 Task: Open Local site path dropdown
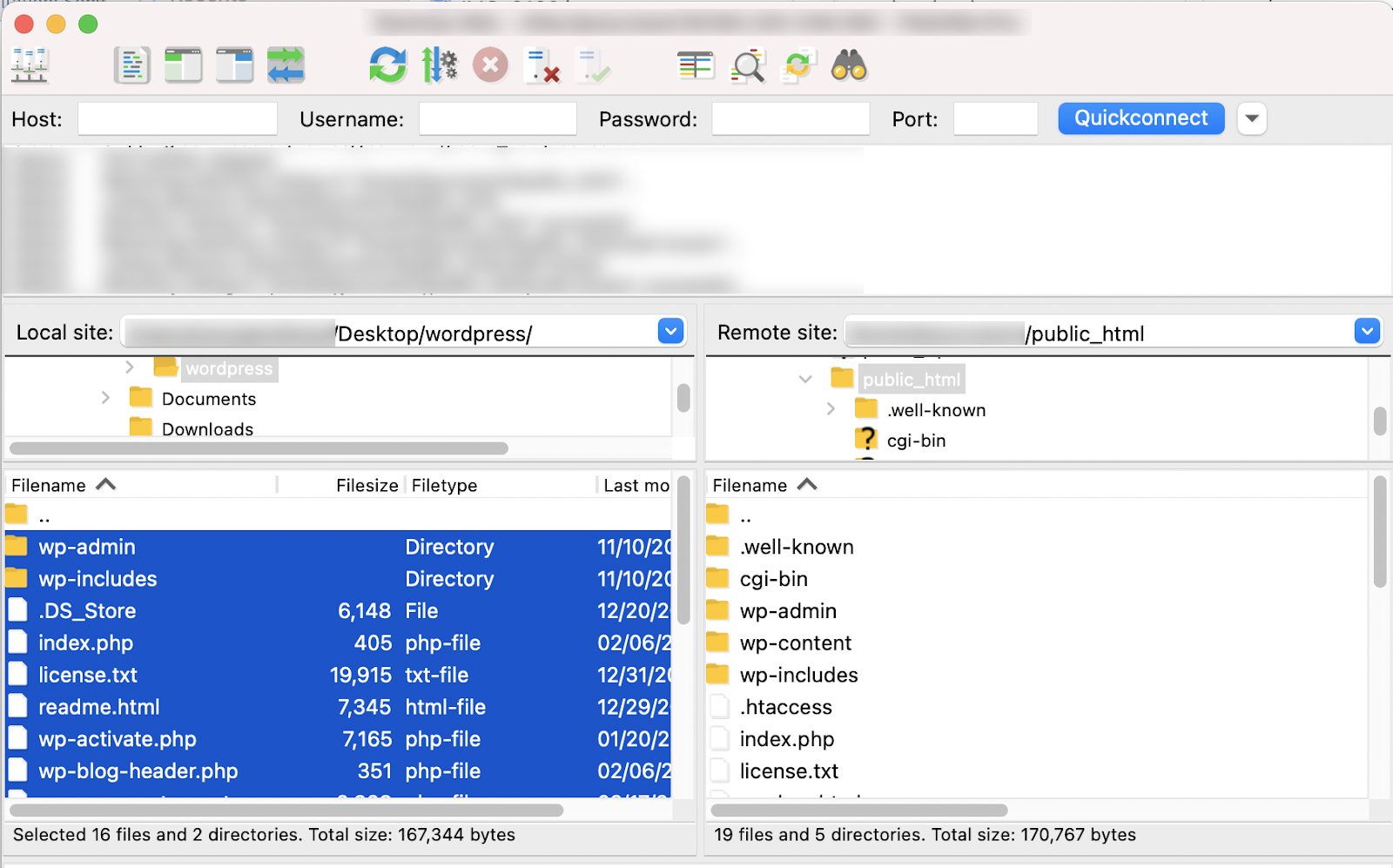(670, 332)
